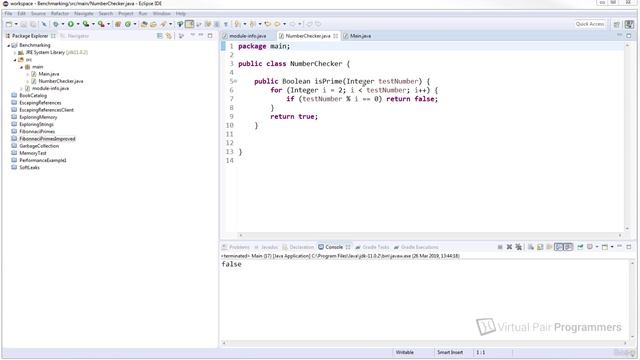Select NumberChecker.java in Package Explorer

[60, 81]
